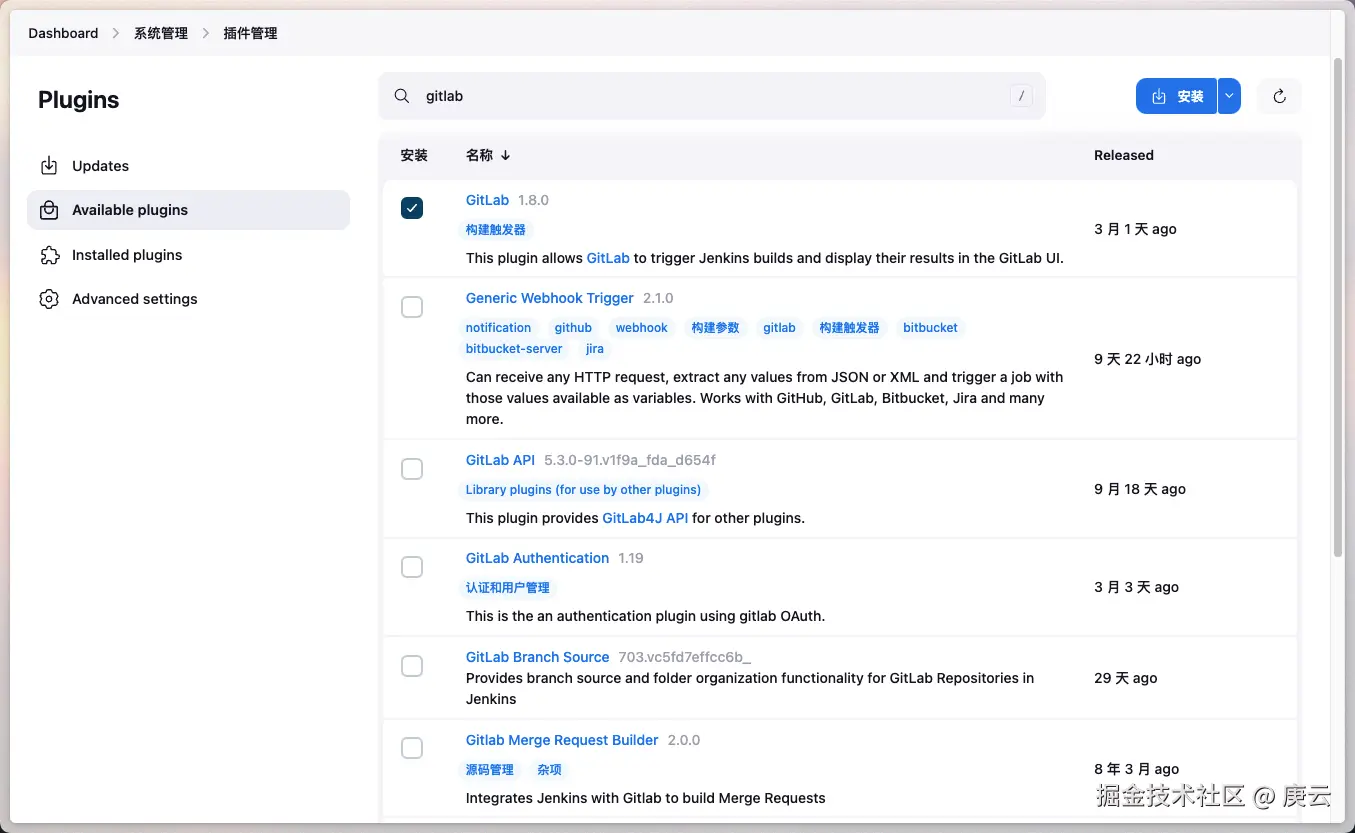
Task: Open the Gitlab Merge Request Builder link
Action: (562, 740)
